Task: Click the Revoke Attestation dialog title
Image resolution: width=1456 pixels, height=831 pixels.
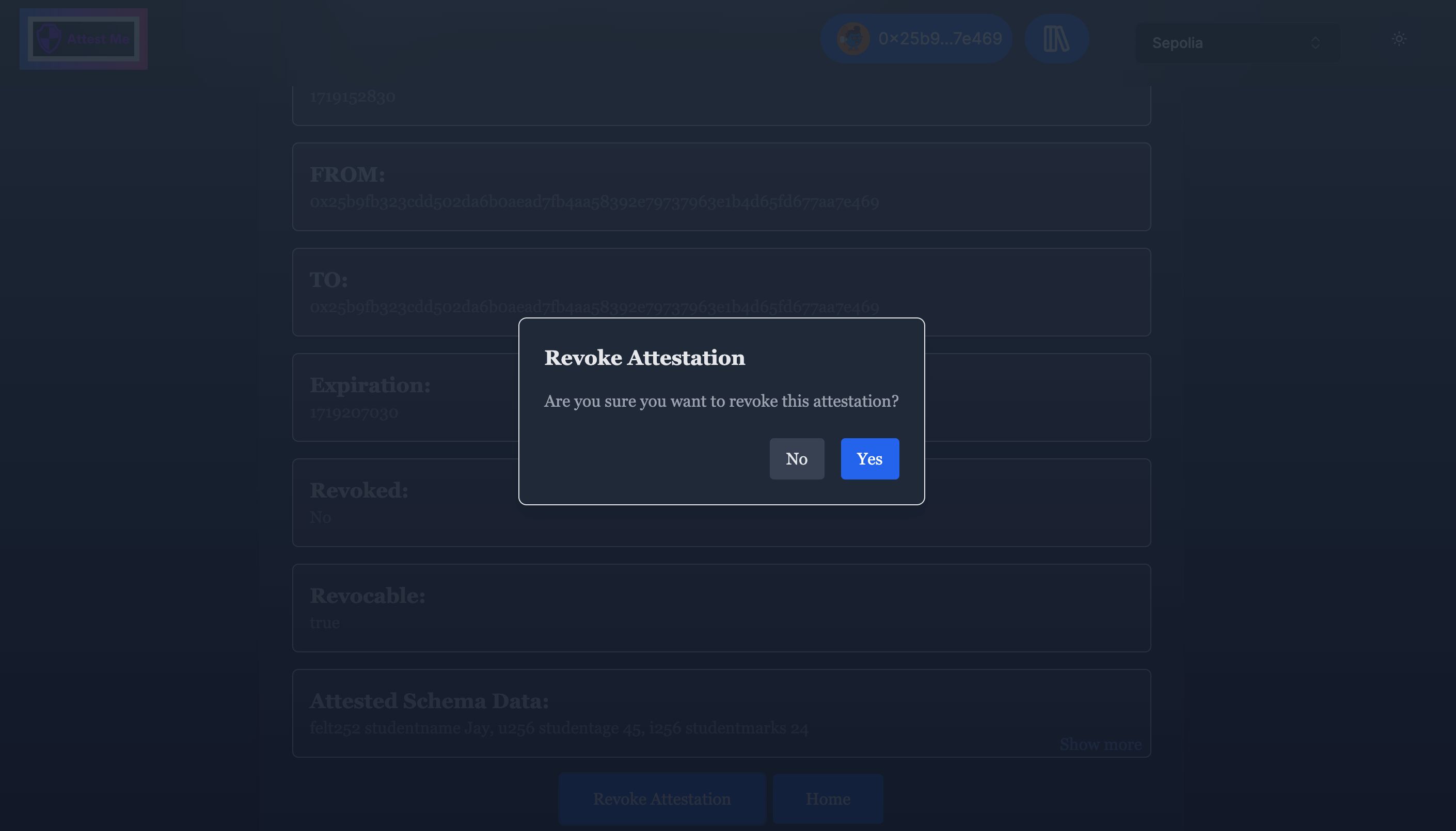Action: tap(644, 357)
